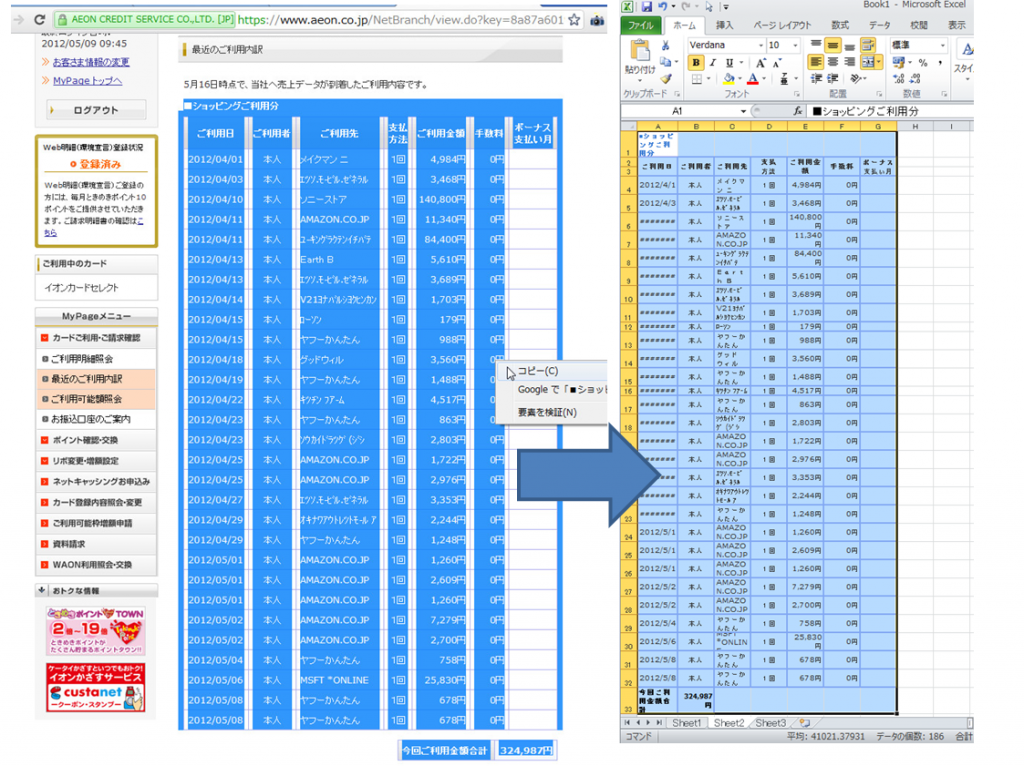
Task: Decrease decimal places
Action: pyautogui.click(x=916, y=79)
